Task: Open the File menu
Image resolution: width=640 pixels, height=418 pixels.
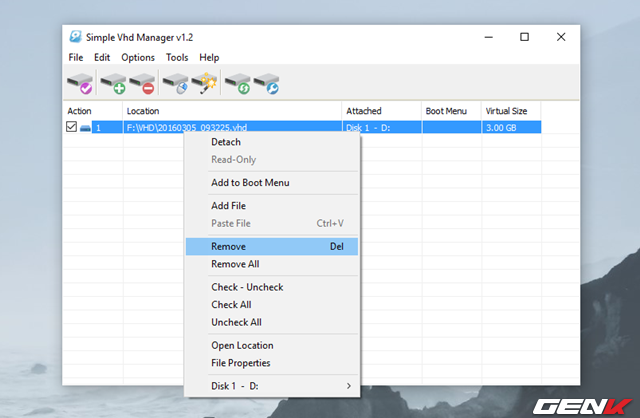Action: 76,58
